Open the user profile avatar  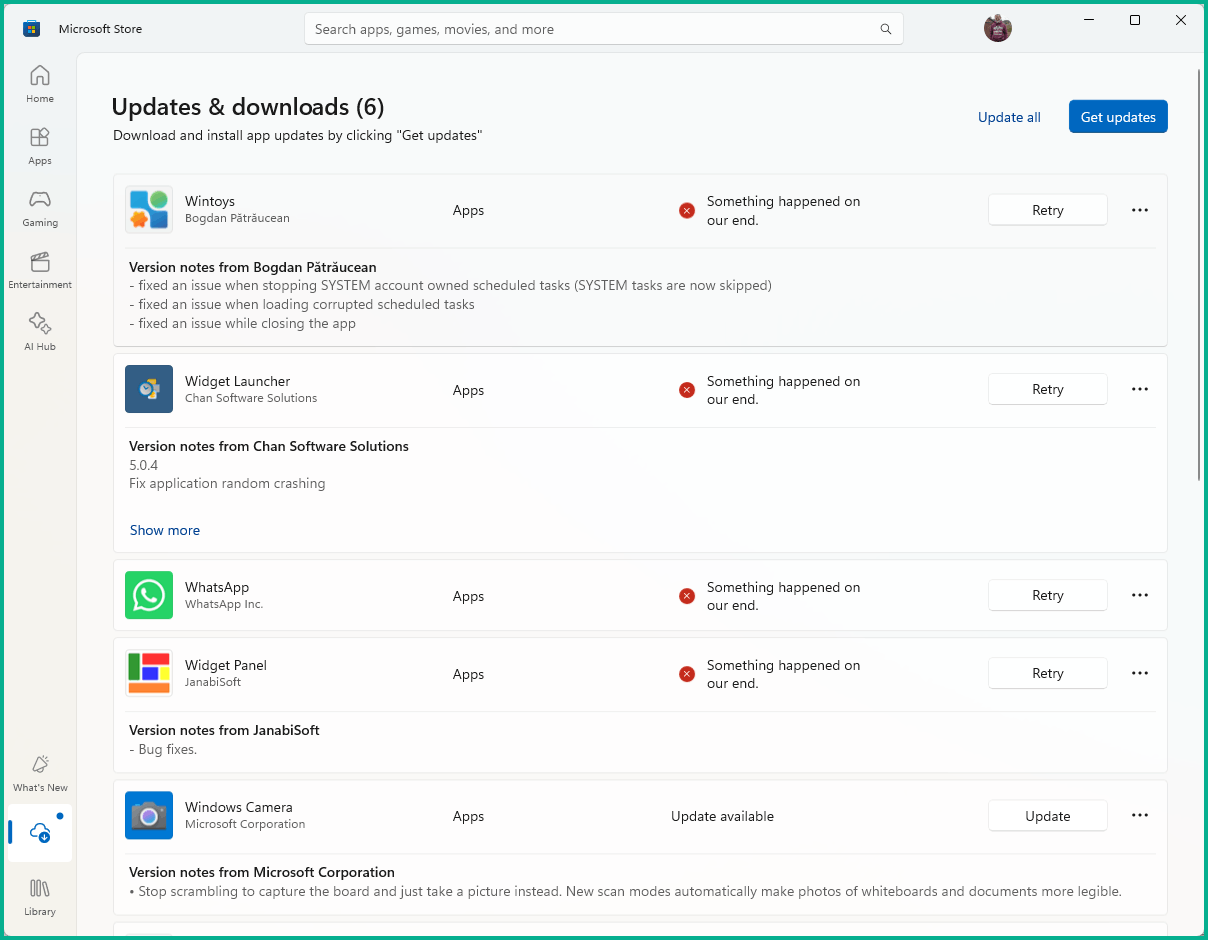click(x=997, y=29)
